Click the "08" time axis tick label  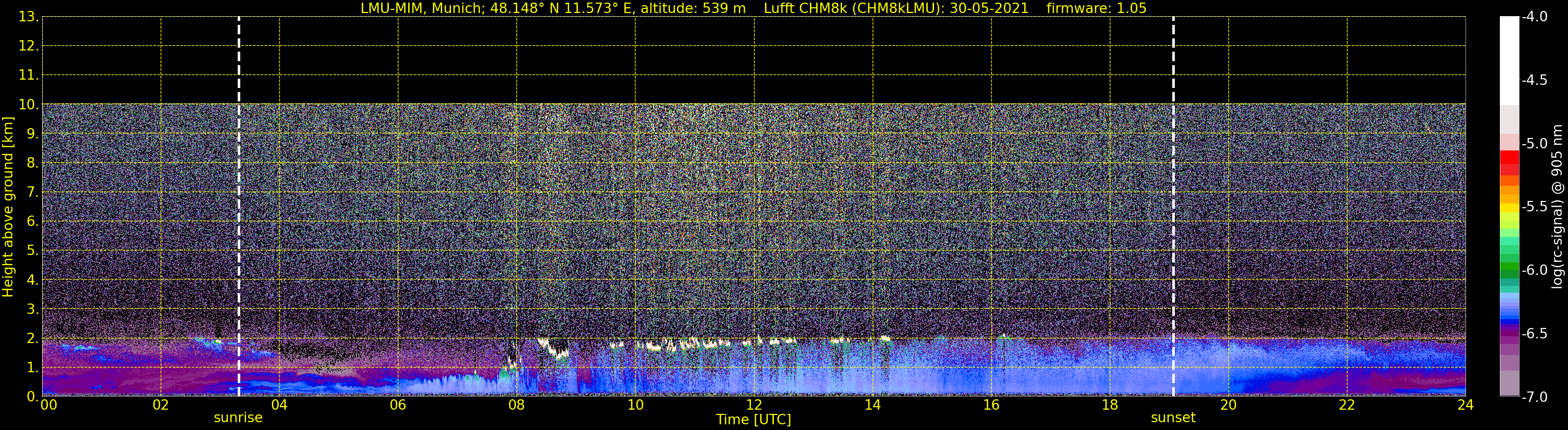pos(517,405)
